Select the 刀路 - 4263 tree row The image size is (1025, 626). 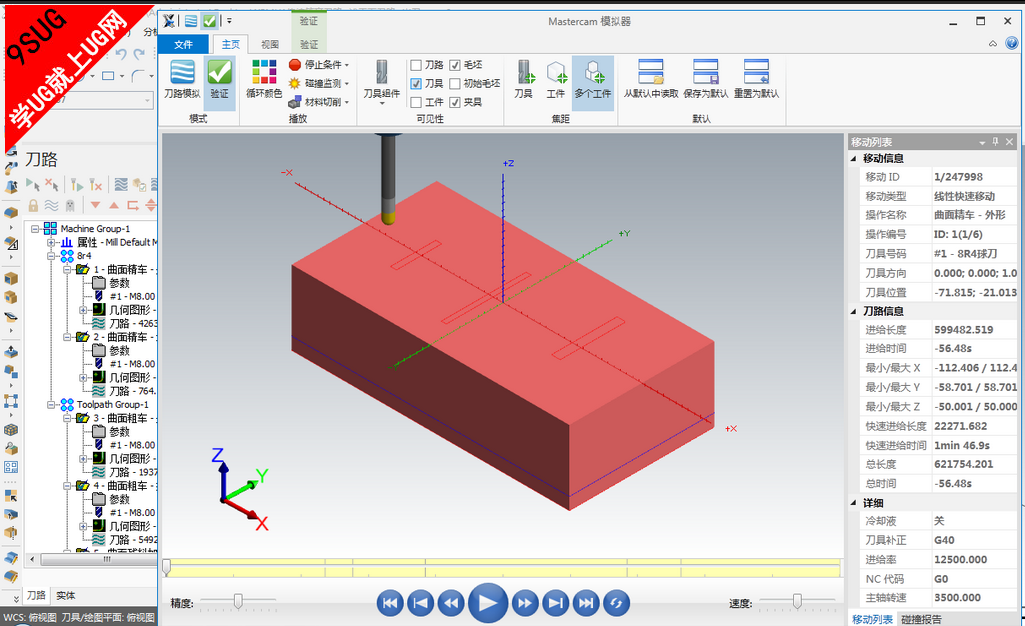click(x=125, y=323)
